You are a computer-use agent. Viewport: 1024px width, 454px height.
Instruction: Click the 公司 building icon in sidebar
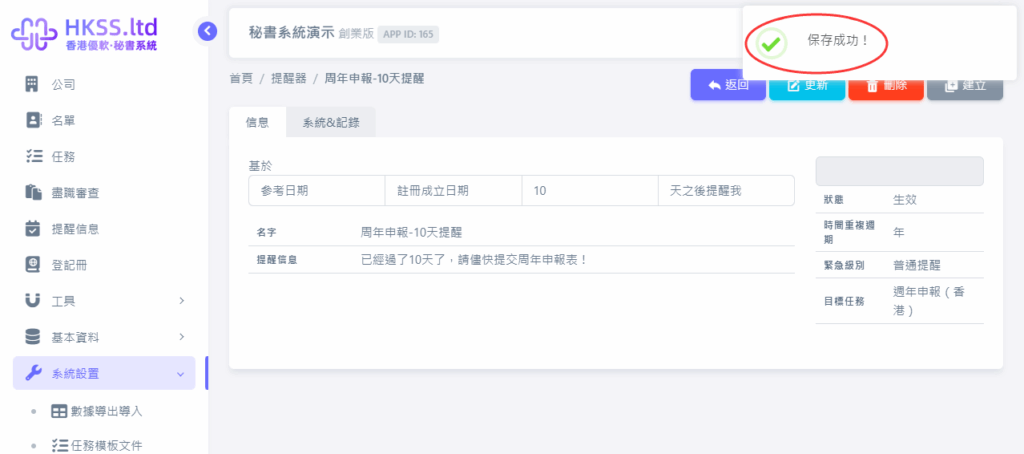(x=32, y=84)
